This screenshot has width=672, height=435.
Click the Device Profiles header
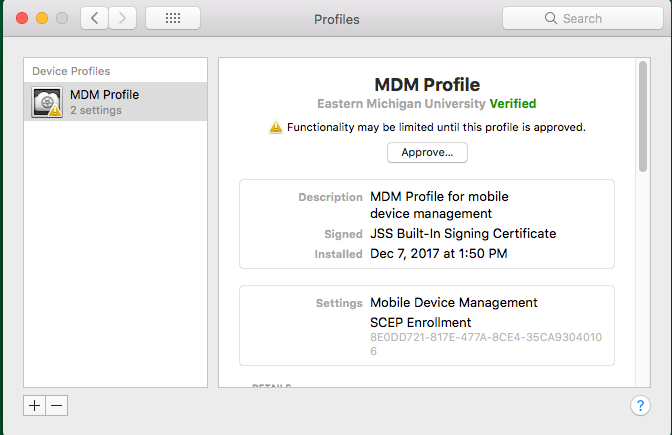[x=71, y=71]
